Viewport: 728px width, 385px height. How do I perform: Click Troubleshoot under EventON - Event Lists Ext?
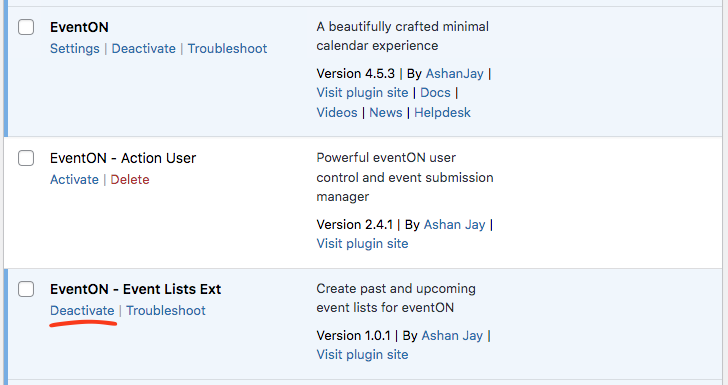click(166, 310)
